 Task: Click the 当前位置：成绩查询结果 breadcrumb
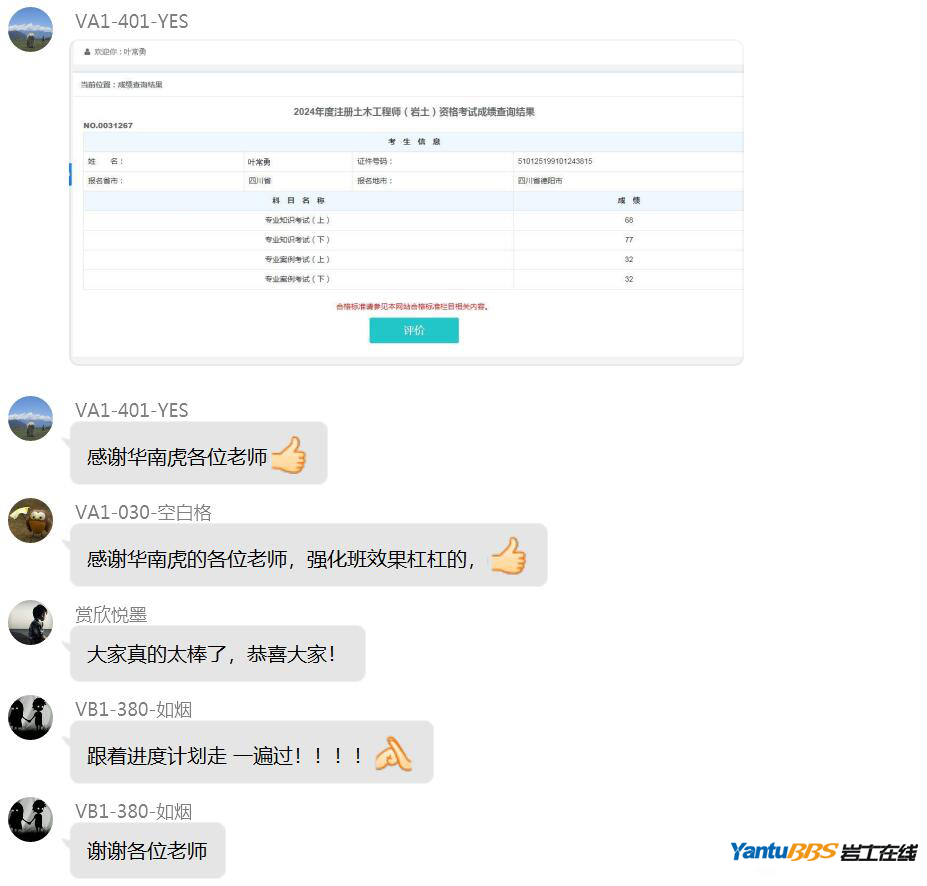tap(122, 85)
